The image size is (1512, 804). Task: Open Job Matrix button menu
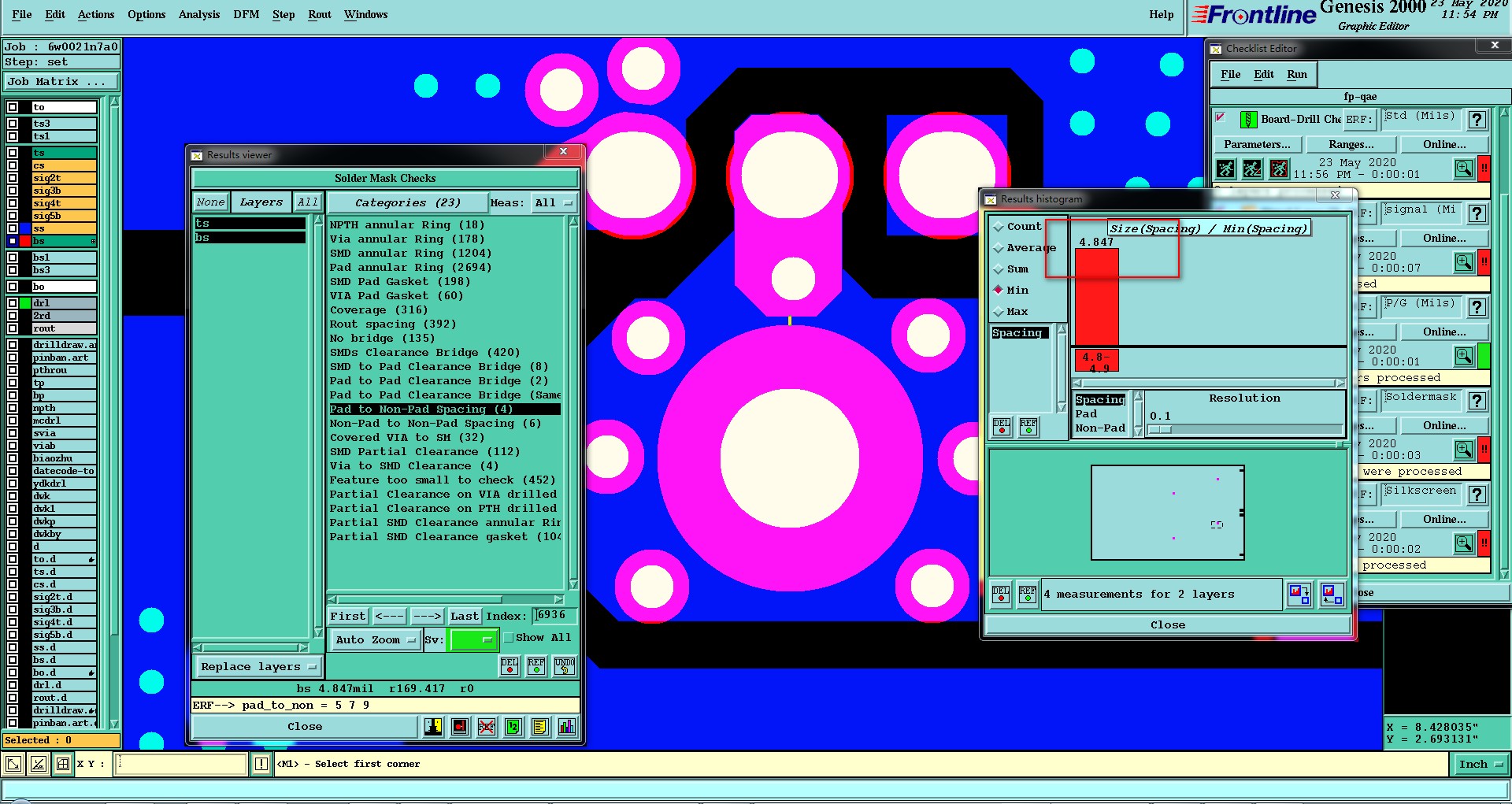61,82
